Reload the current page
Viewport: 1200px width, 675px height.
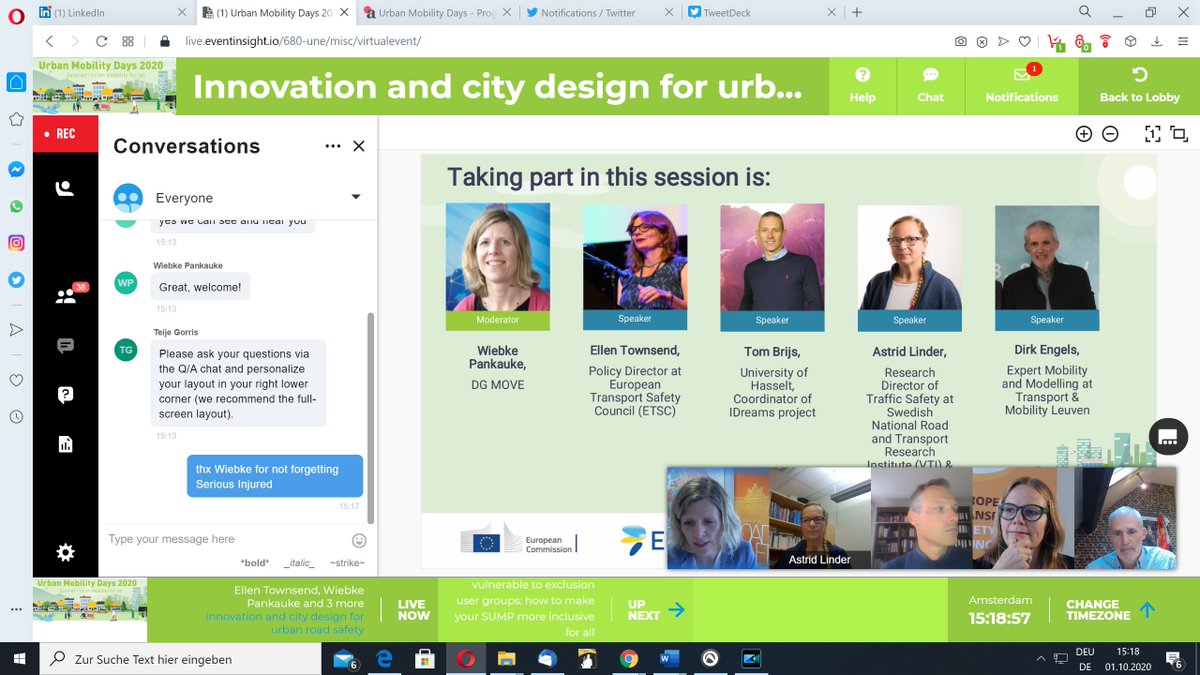coord(101,42)
